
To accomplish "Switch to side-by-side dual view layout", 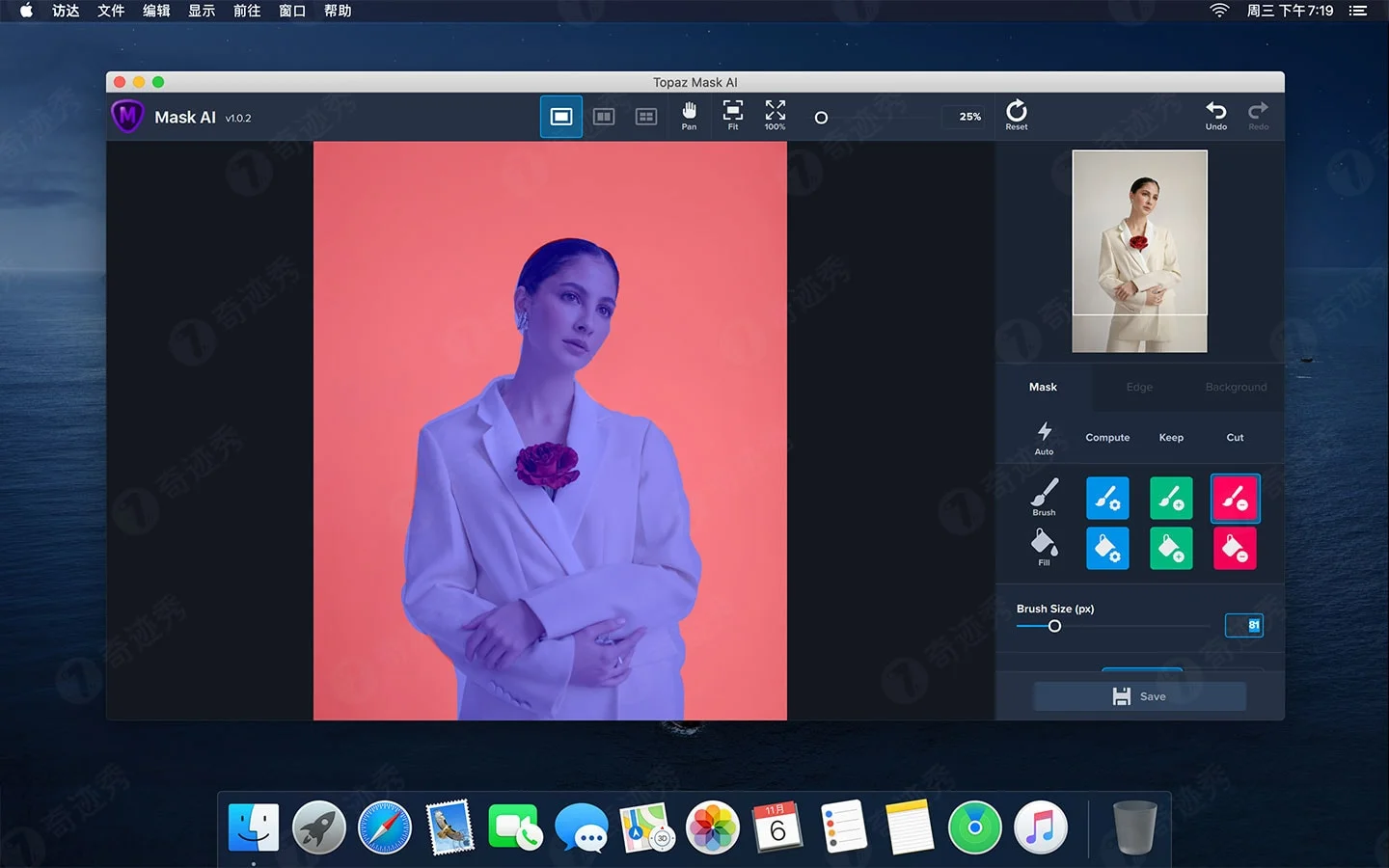I will point(604,117).
